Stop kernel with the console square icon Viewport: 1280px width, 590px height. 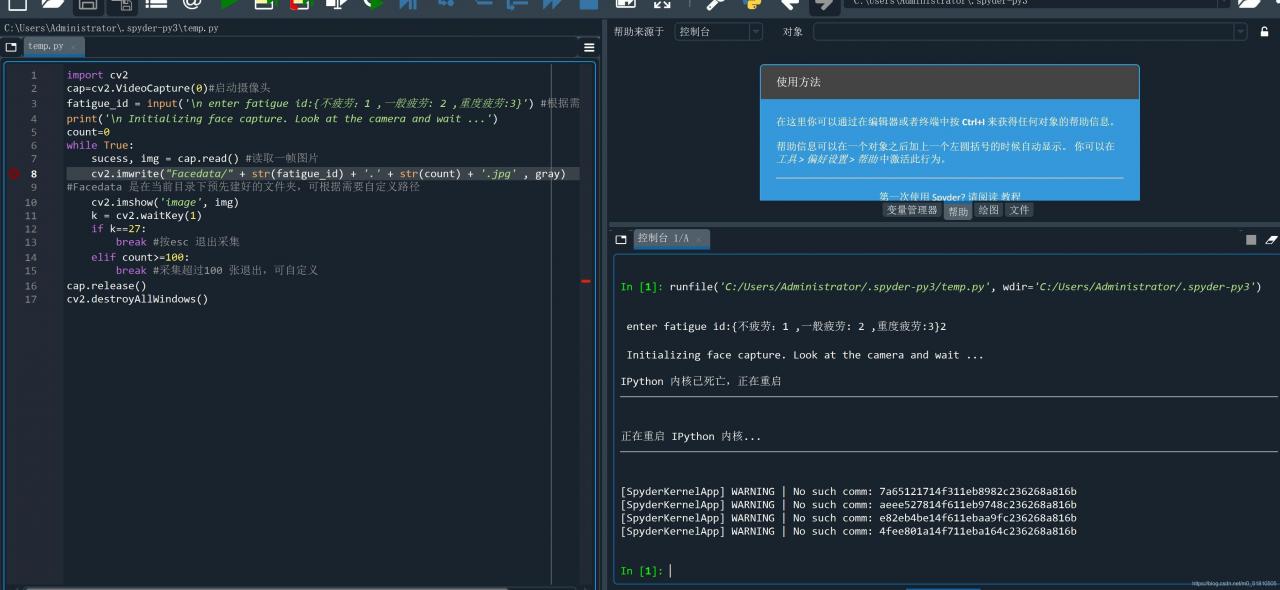tap(1251, 239)
